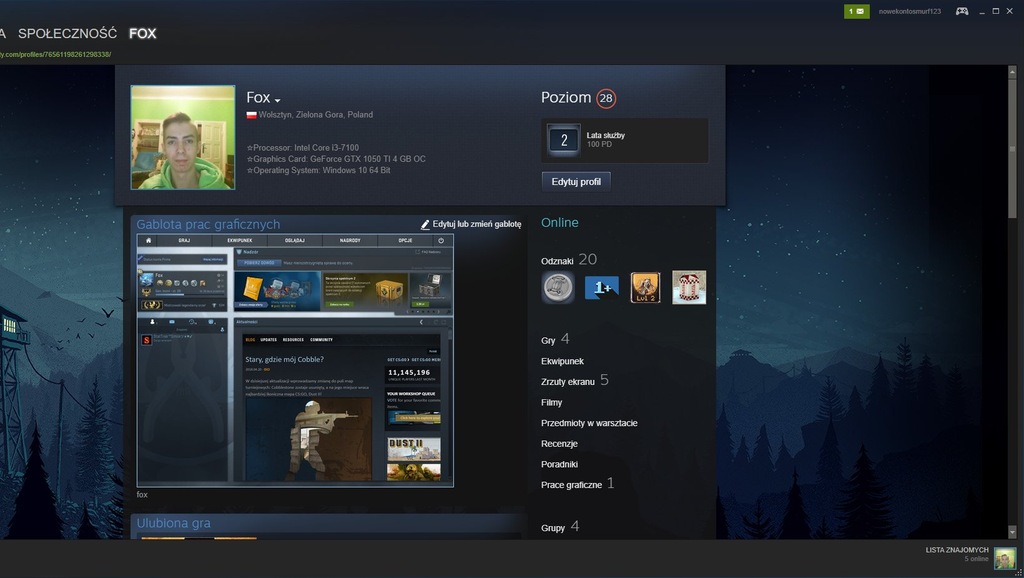
Task: Open the SPOŁECZNOŚĆ menu
Action: tap(67, 33)
